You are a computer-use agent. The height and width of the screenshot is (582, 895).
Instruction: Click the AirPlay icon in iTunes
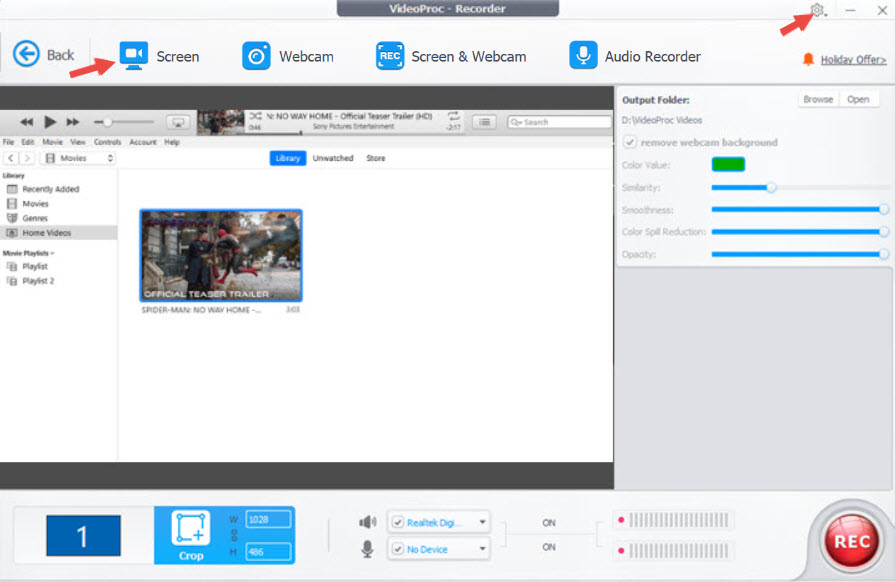(178, 122)
